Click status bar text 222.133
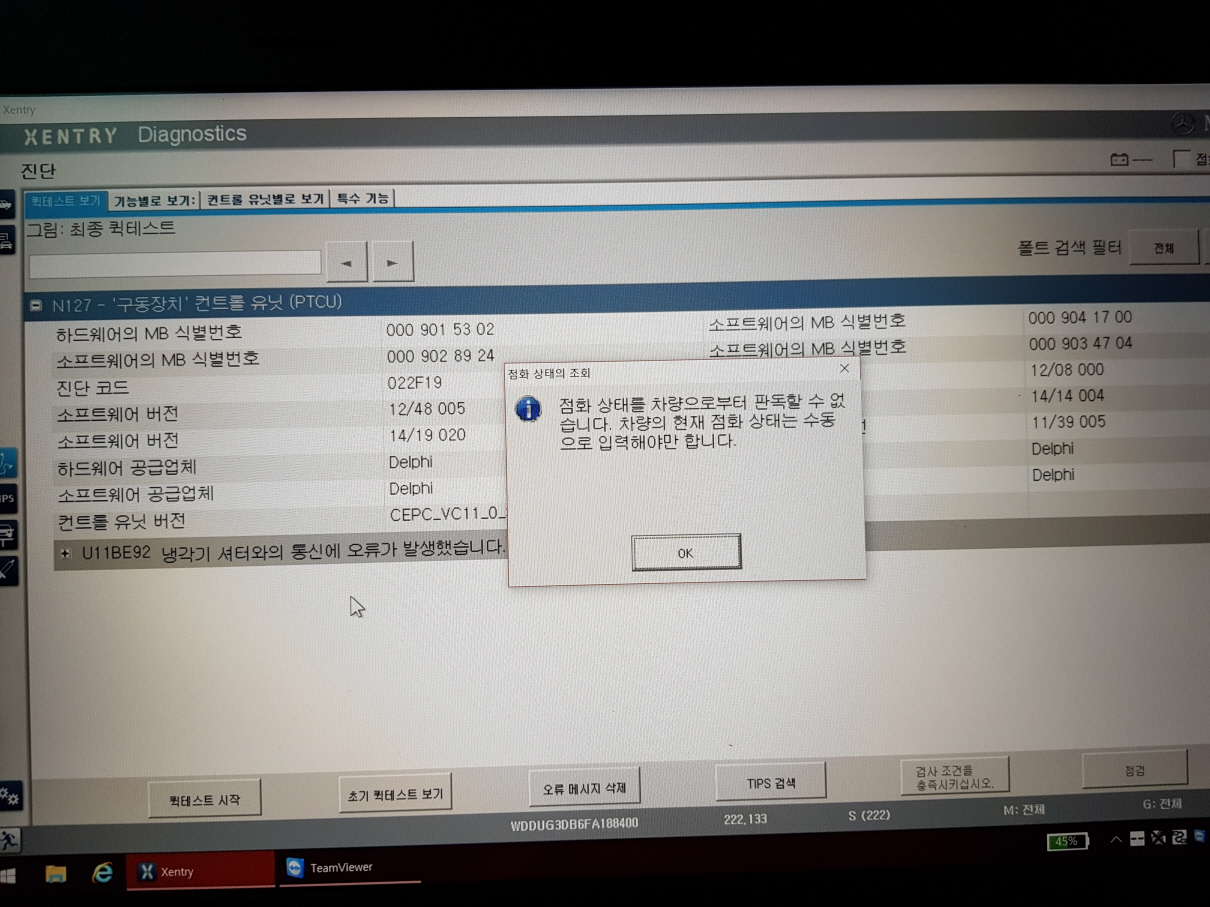 745,820
